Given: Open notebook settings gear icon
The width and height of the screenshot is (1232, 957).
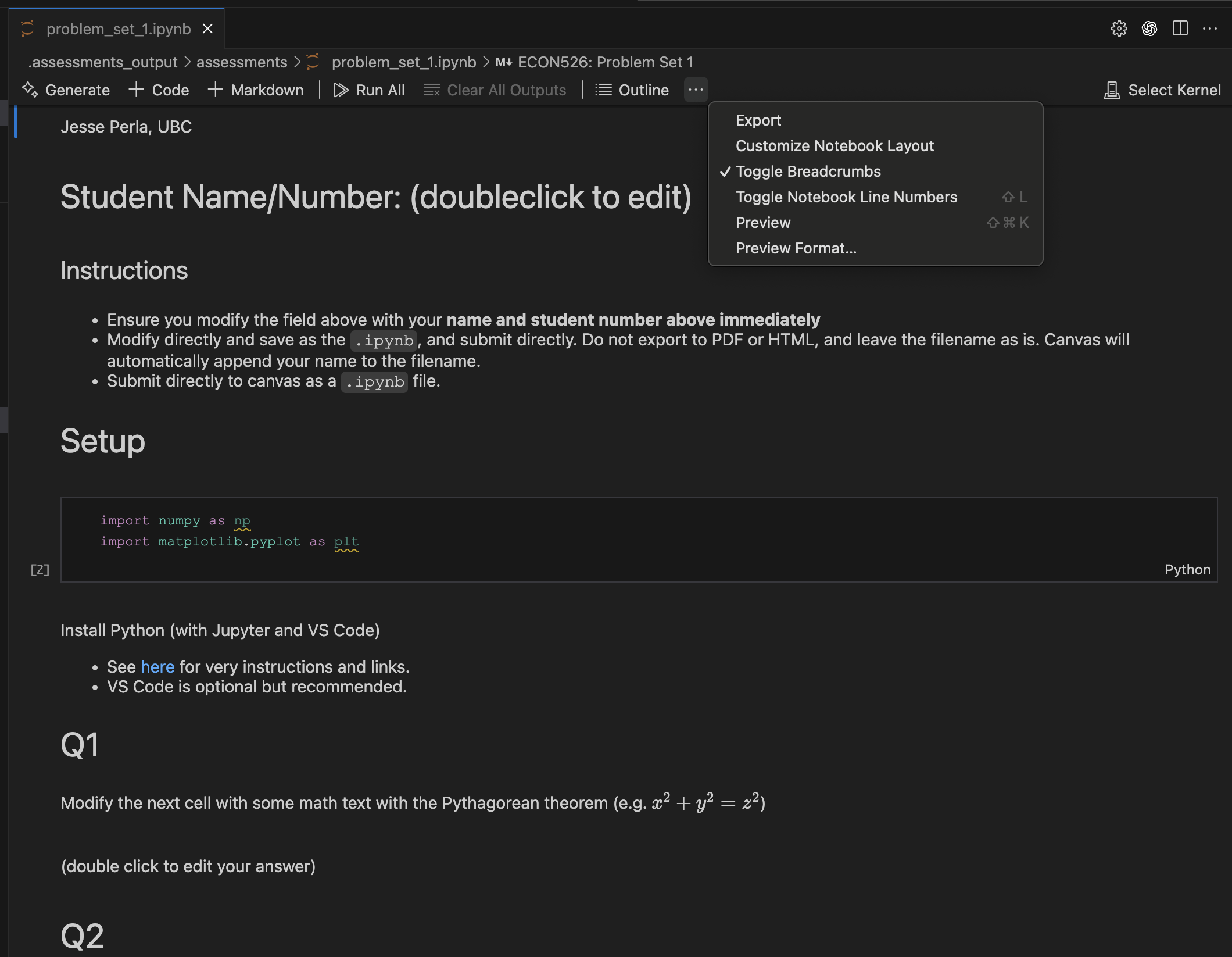Looking at the screenshot, I should coord(1119,28).
